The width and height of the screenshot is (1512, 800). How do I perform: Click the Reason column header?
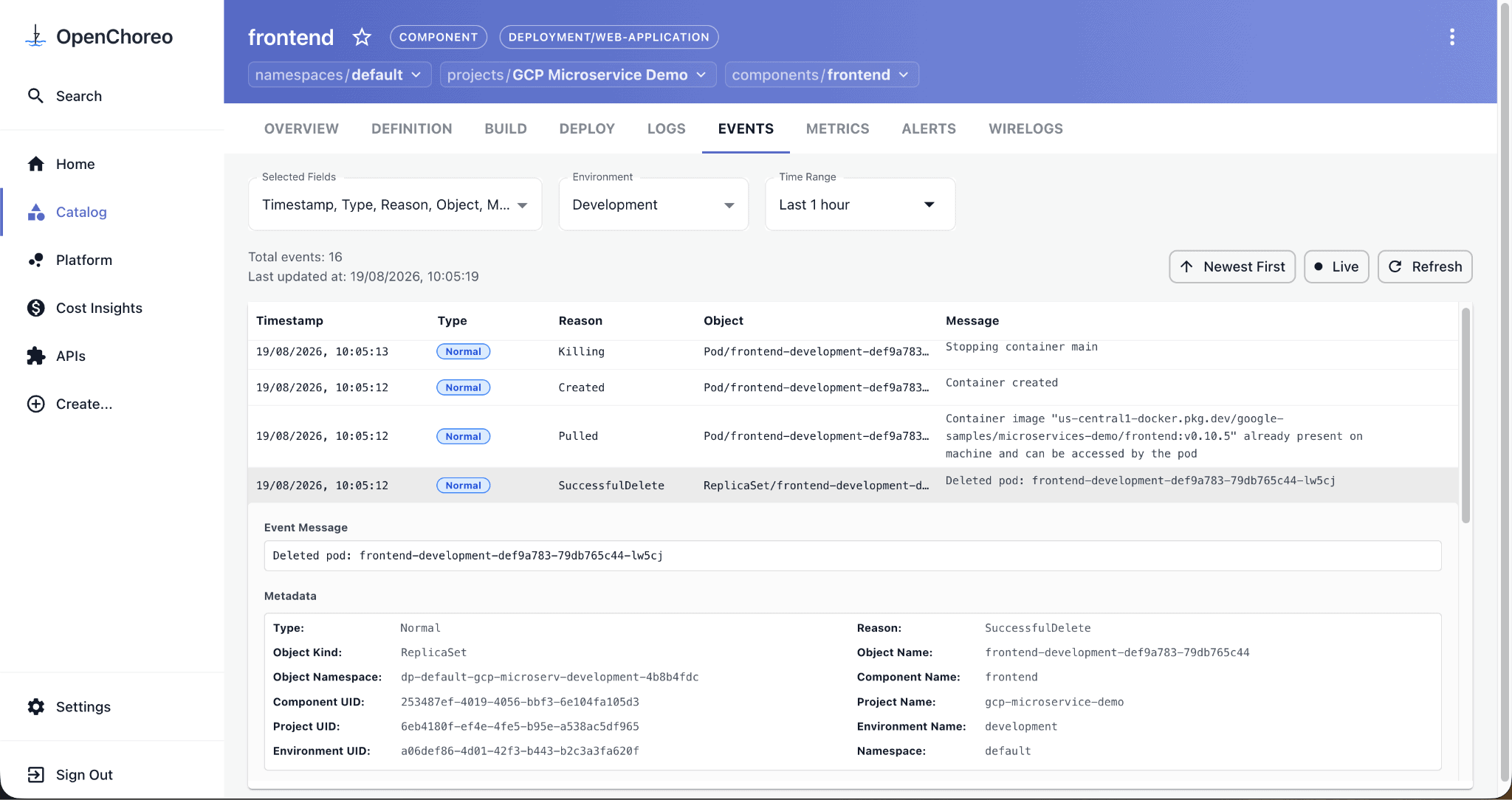(580, 320)
